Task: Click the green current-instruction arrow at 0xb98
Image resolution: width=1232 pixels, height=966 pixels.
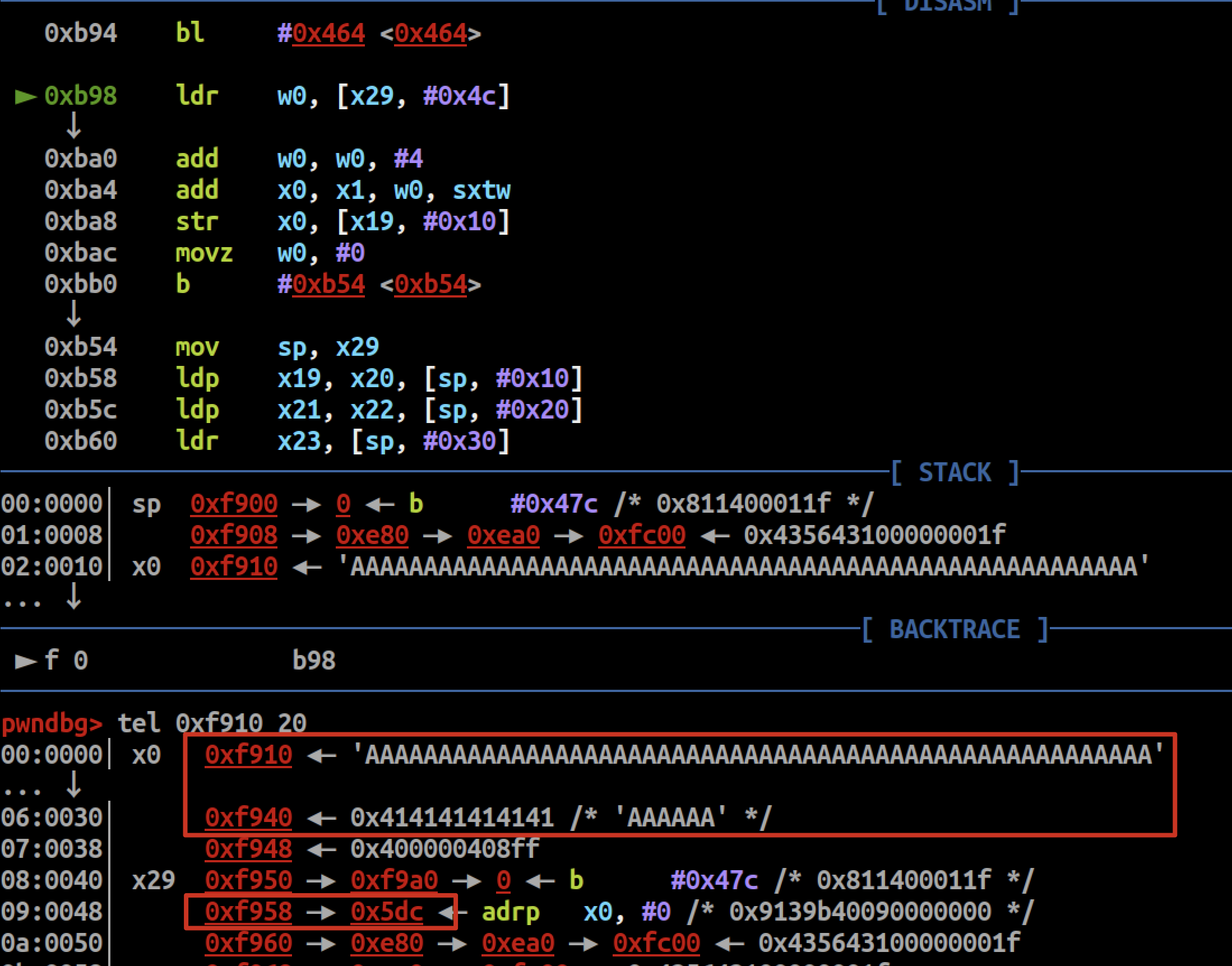Action: click(25, 97)
